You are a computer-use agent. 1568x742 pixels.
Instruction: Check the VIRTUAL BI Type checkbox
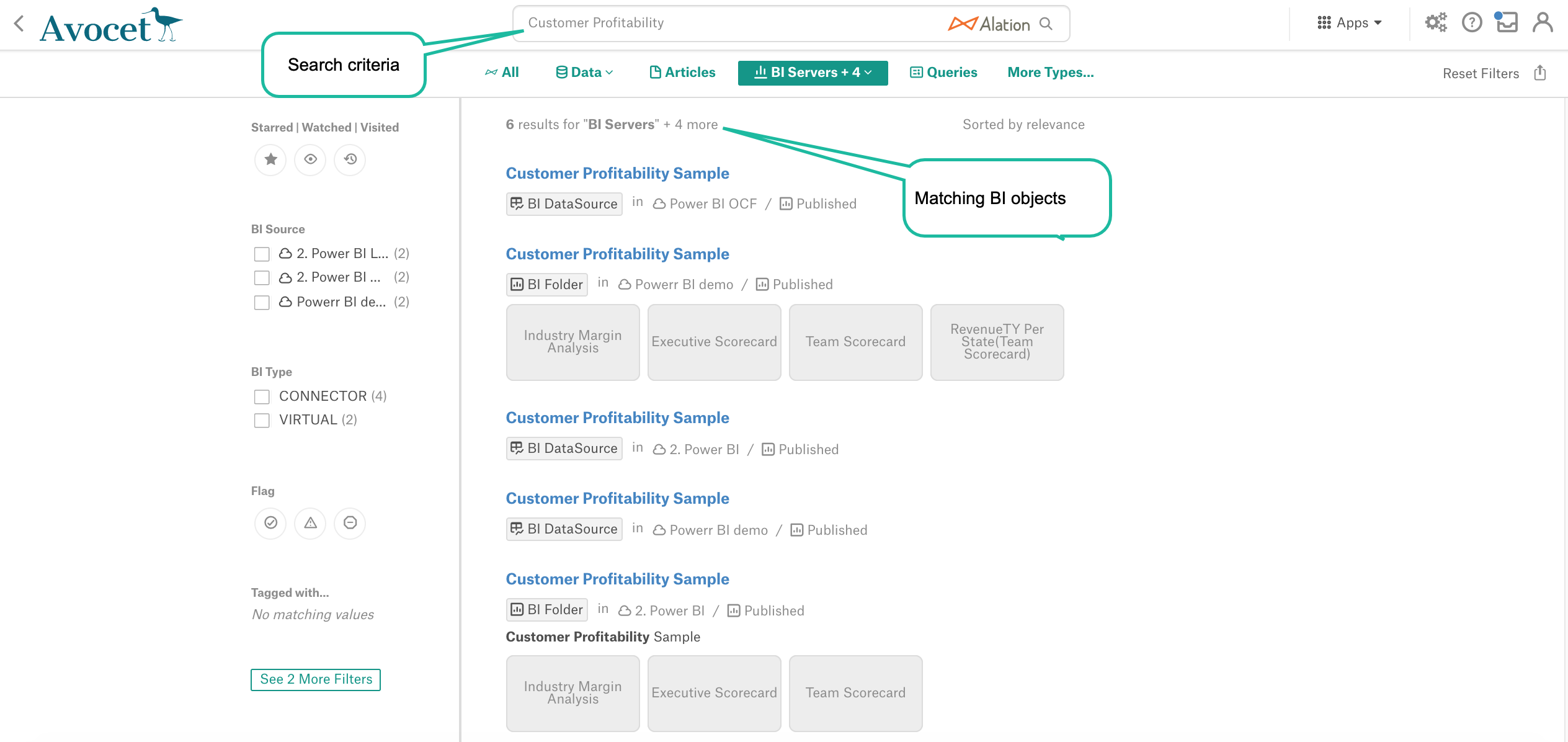(262, 420)
